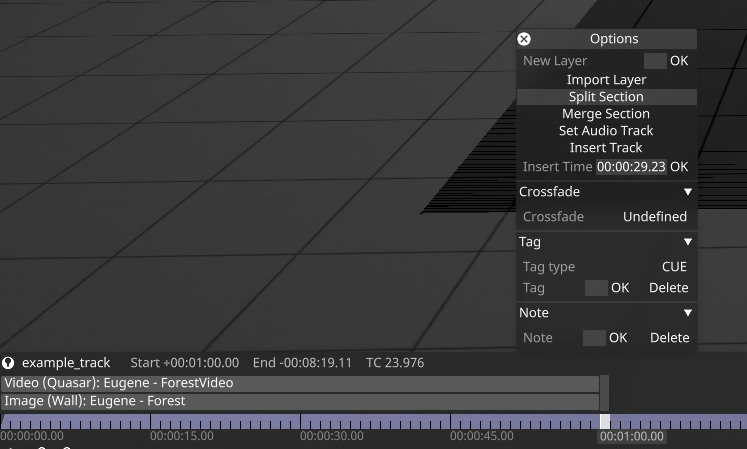
Task: Click the example_track lock/pin icon
Action: tap(8, 363)
